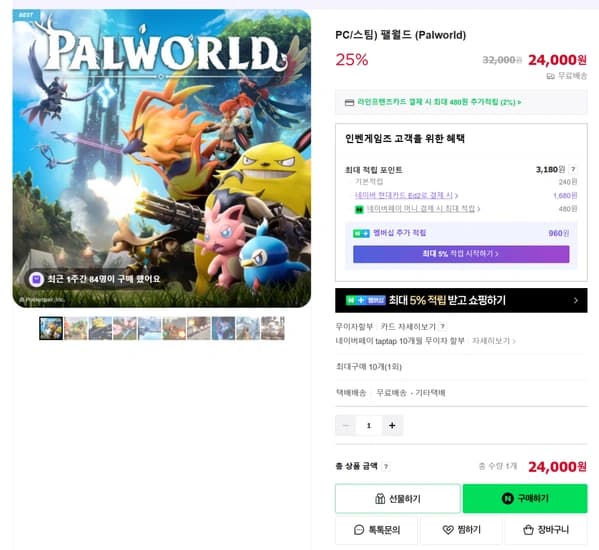Click the 25% discount text
This screenshot has width=599, height=550.
(352, 60)
